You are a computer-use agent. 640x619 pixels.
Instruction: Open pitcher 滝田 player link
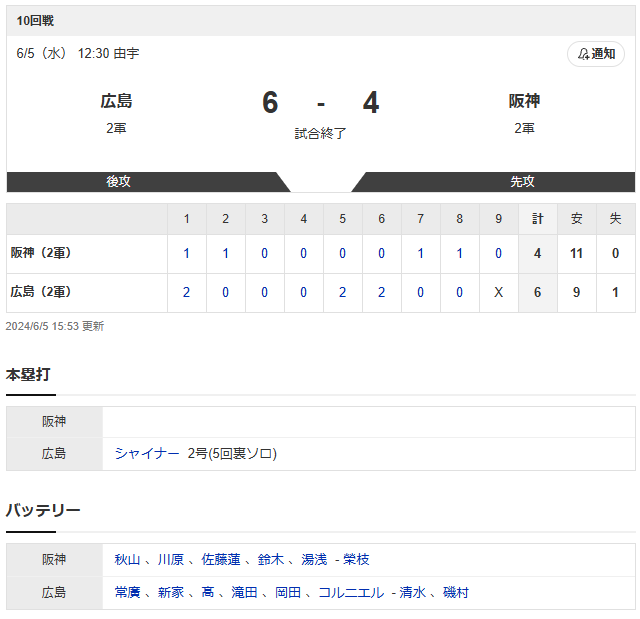point(244,592)
